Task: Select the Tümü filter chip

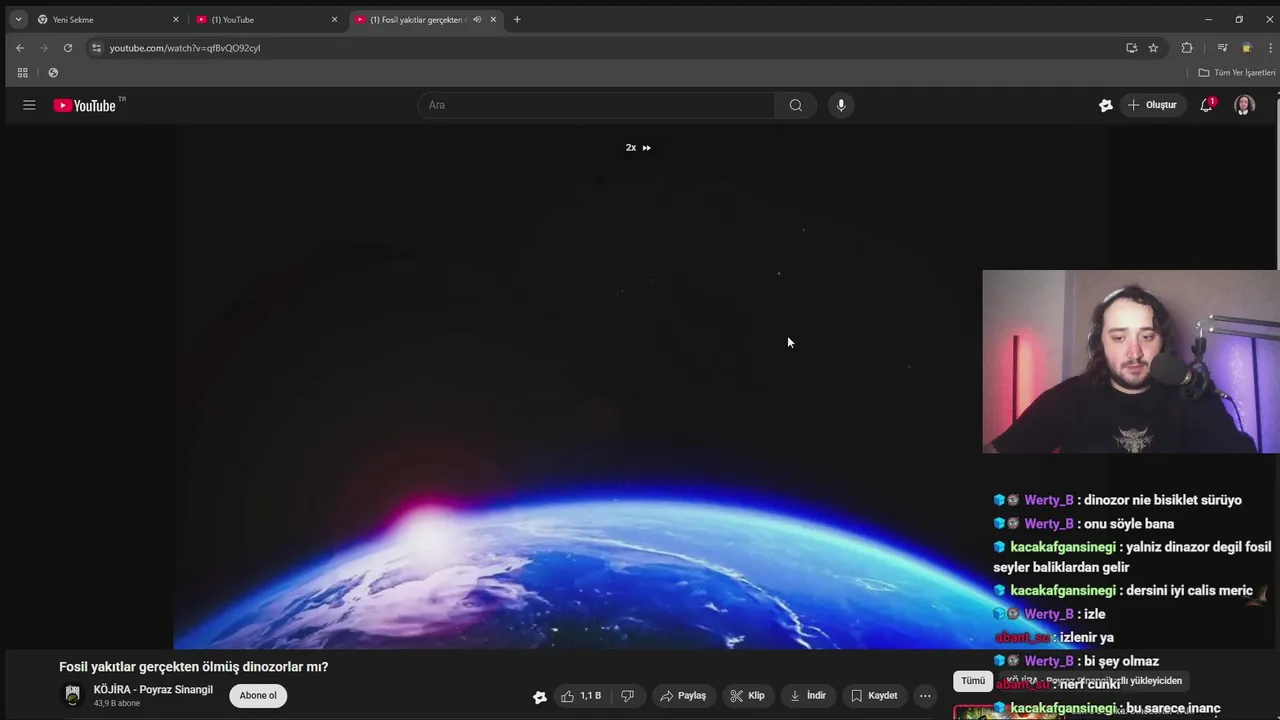Action: 973,681
